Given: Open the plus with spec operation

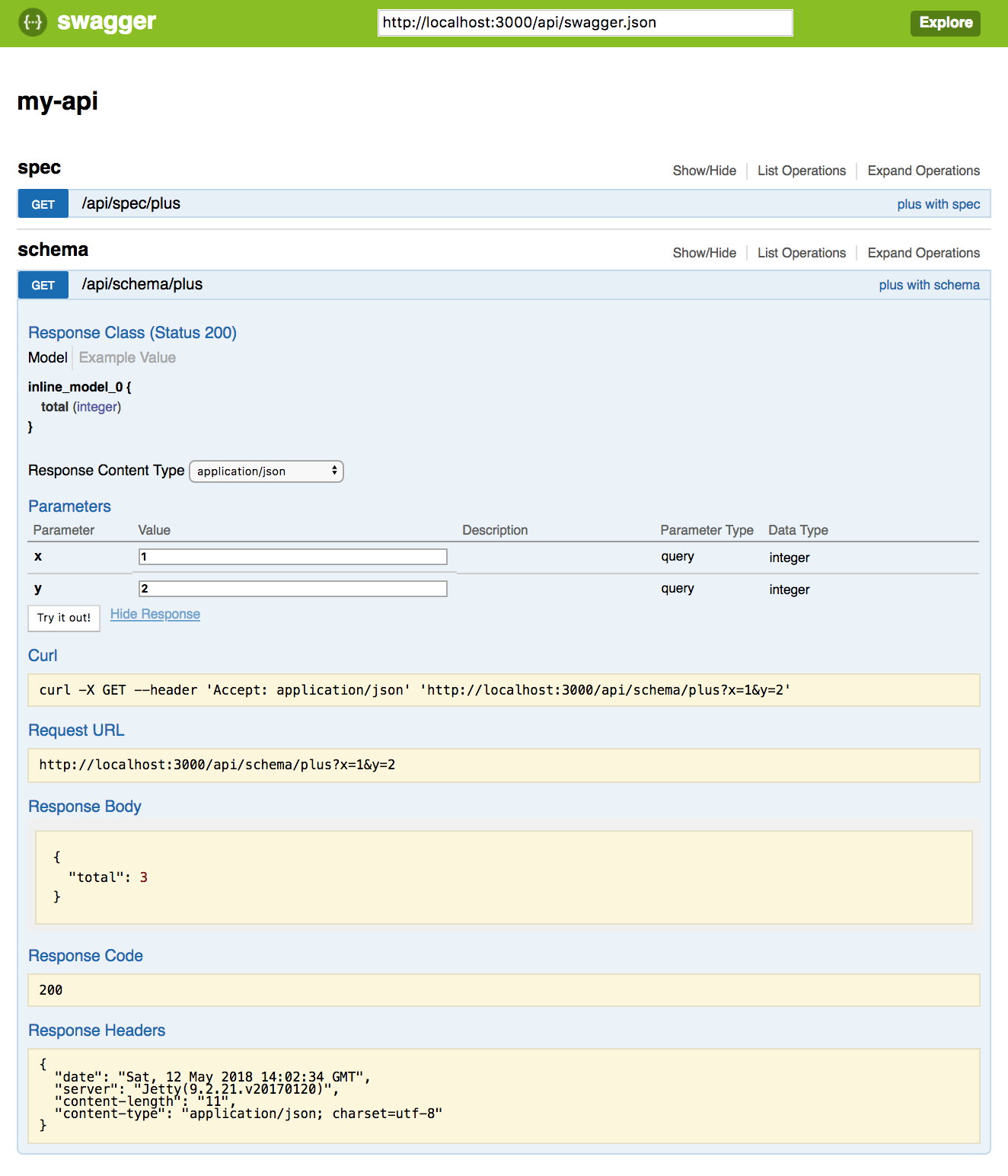Looking at the screenshot, I should click(938, 203).
